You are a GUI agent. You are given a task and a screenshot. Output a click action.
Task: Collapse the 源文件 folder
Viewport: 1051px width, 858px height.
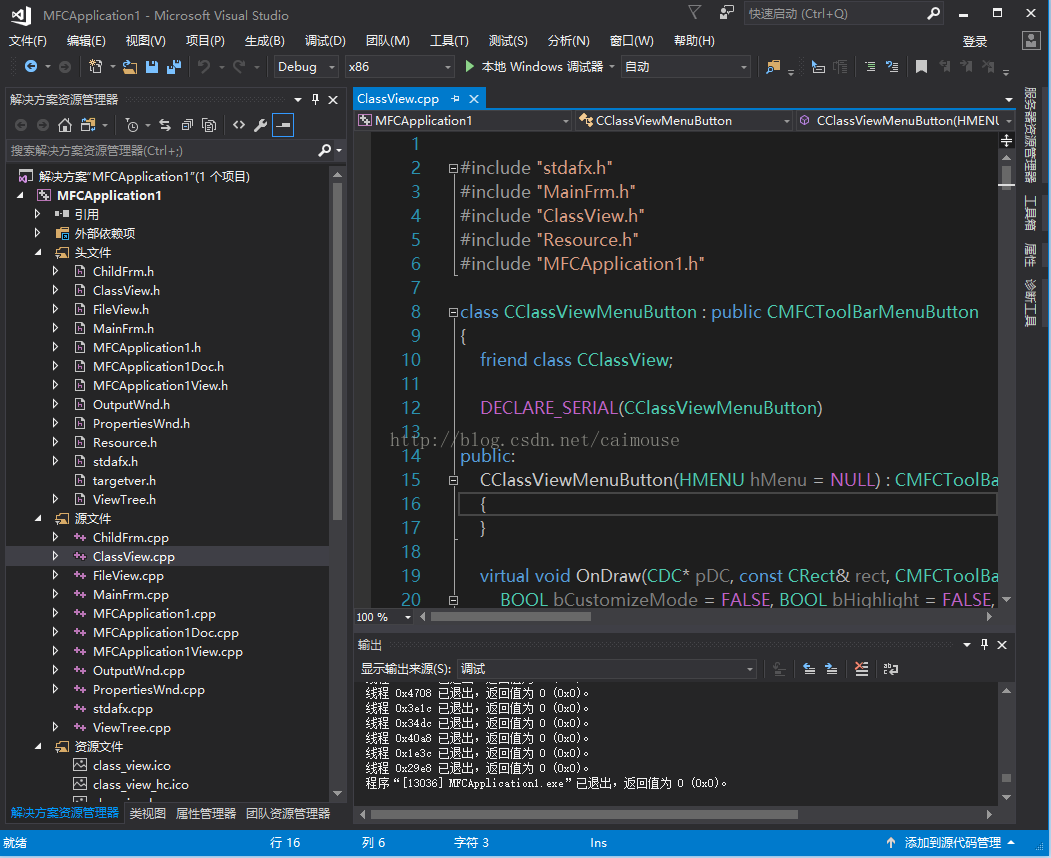(38, 519)
